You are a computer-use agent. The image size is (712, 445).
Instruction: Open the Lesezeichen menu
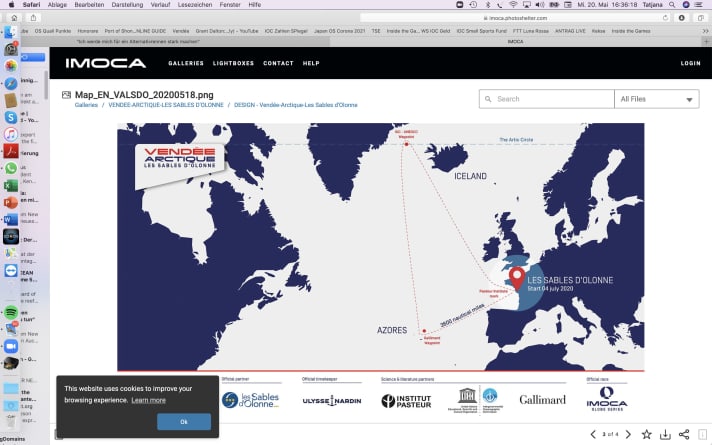[x=195, y=5]
